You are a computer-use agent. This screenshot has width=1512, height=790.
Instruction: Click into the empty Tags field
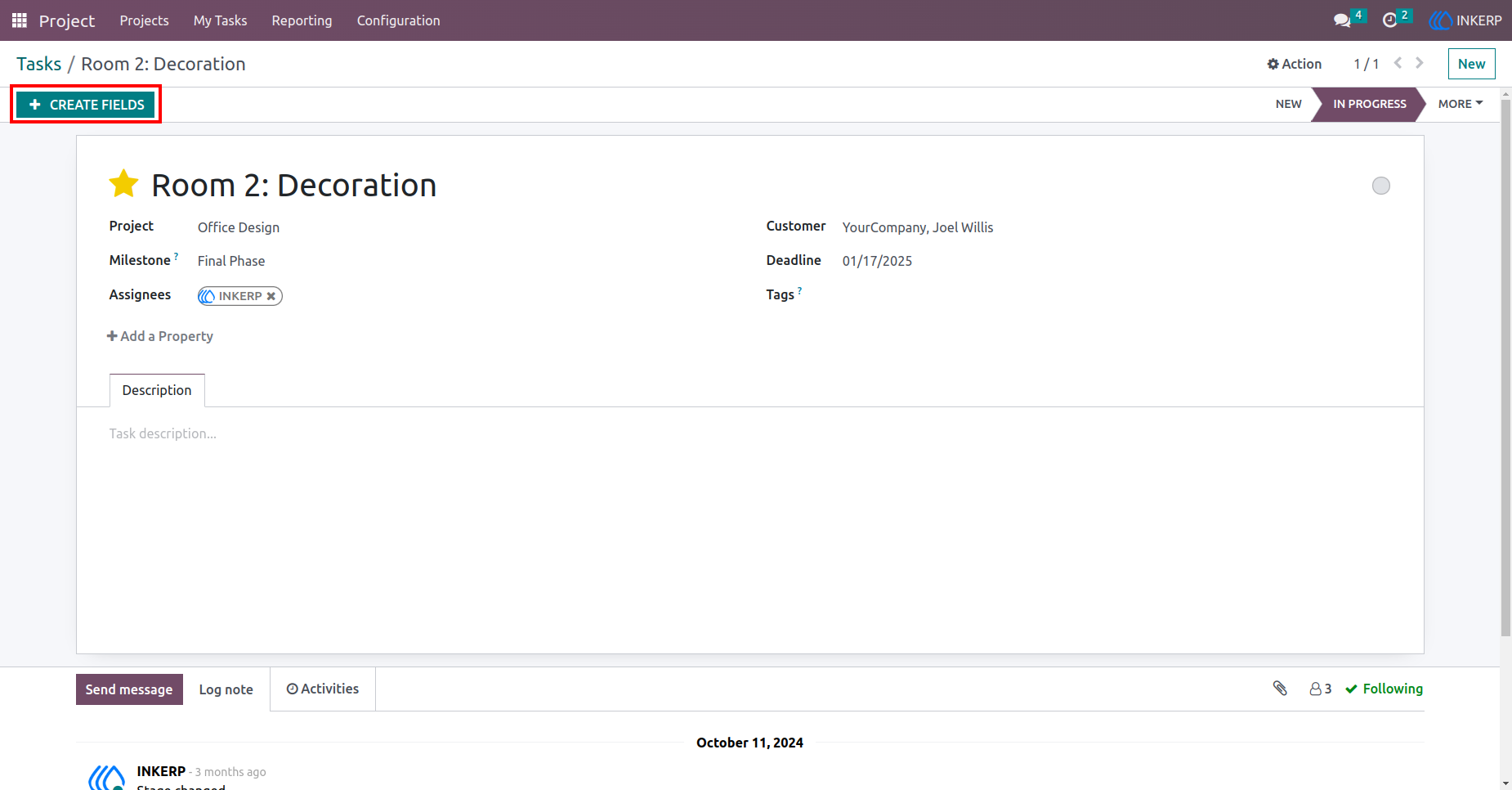(1116, 295)
